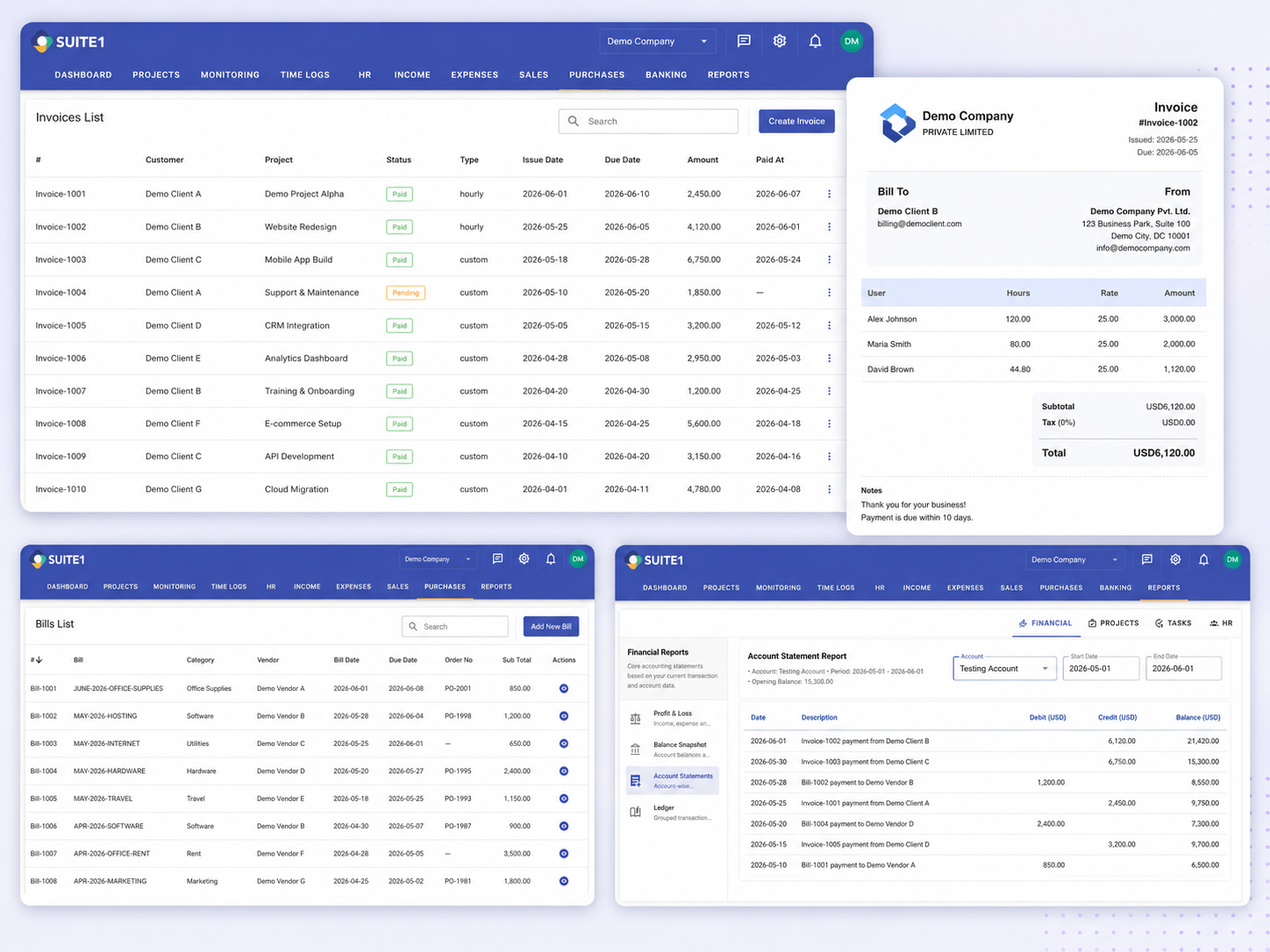
Task: Select Balance Snapshot report icon
Action: [635, 750]
